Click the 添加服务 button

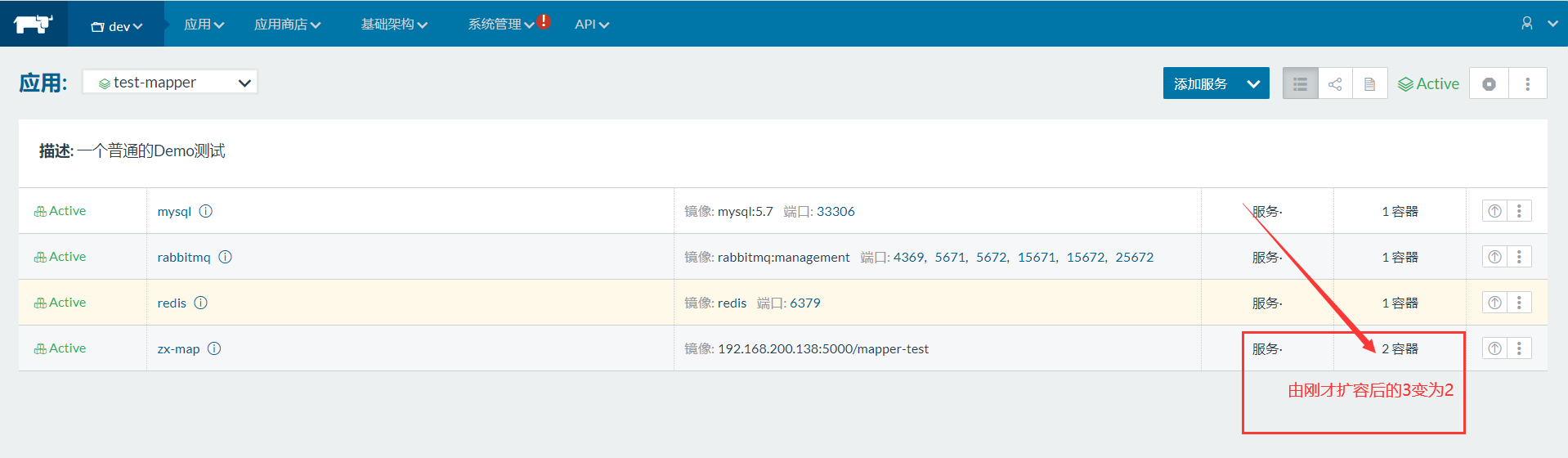pyautogui.click(x=1200, y=84)
